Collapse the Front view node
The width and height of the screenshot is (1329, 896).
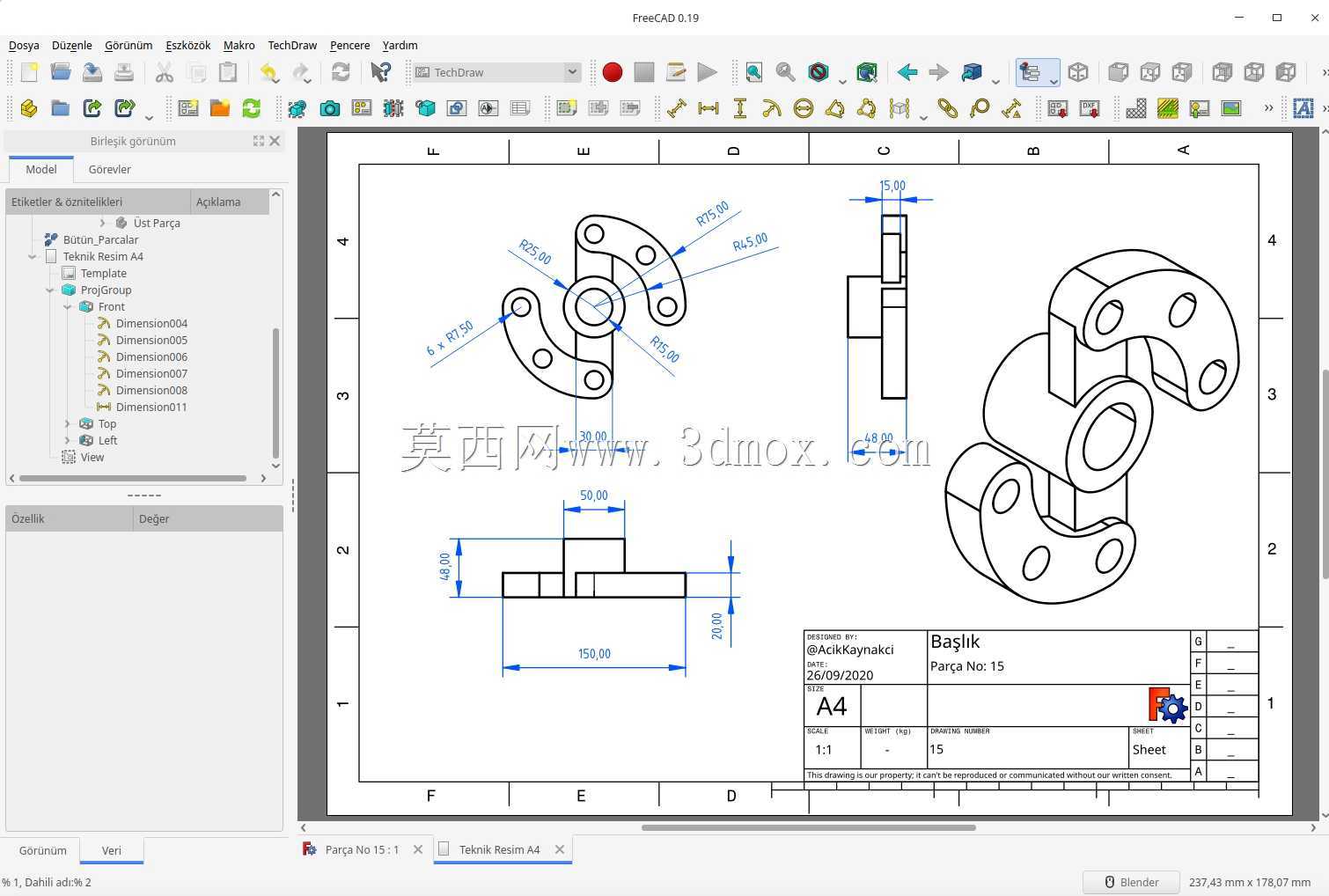(x=68, y=306)
